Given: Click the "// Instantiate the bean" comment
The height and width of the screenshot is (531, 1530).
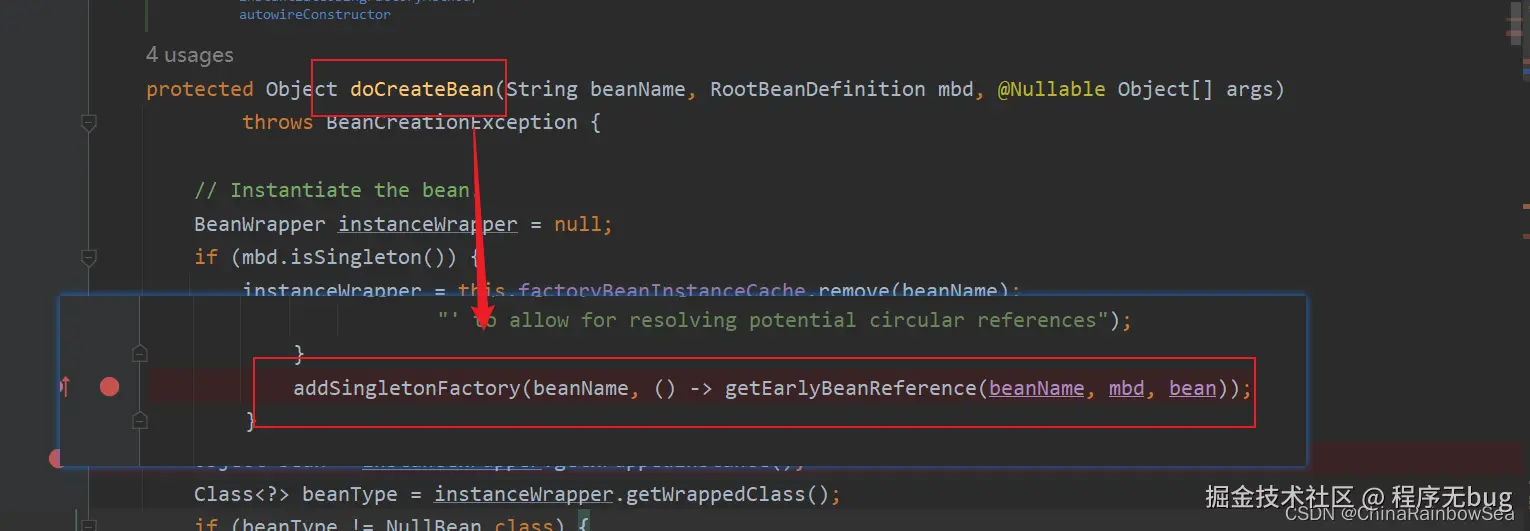Looking at the screenshot, I should pos(332,190).
